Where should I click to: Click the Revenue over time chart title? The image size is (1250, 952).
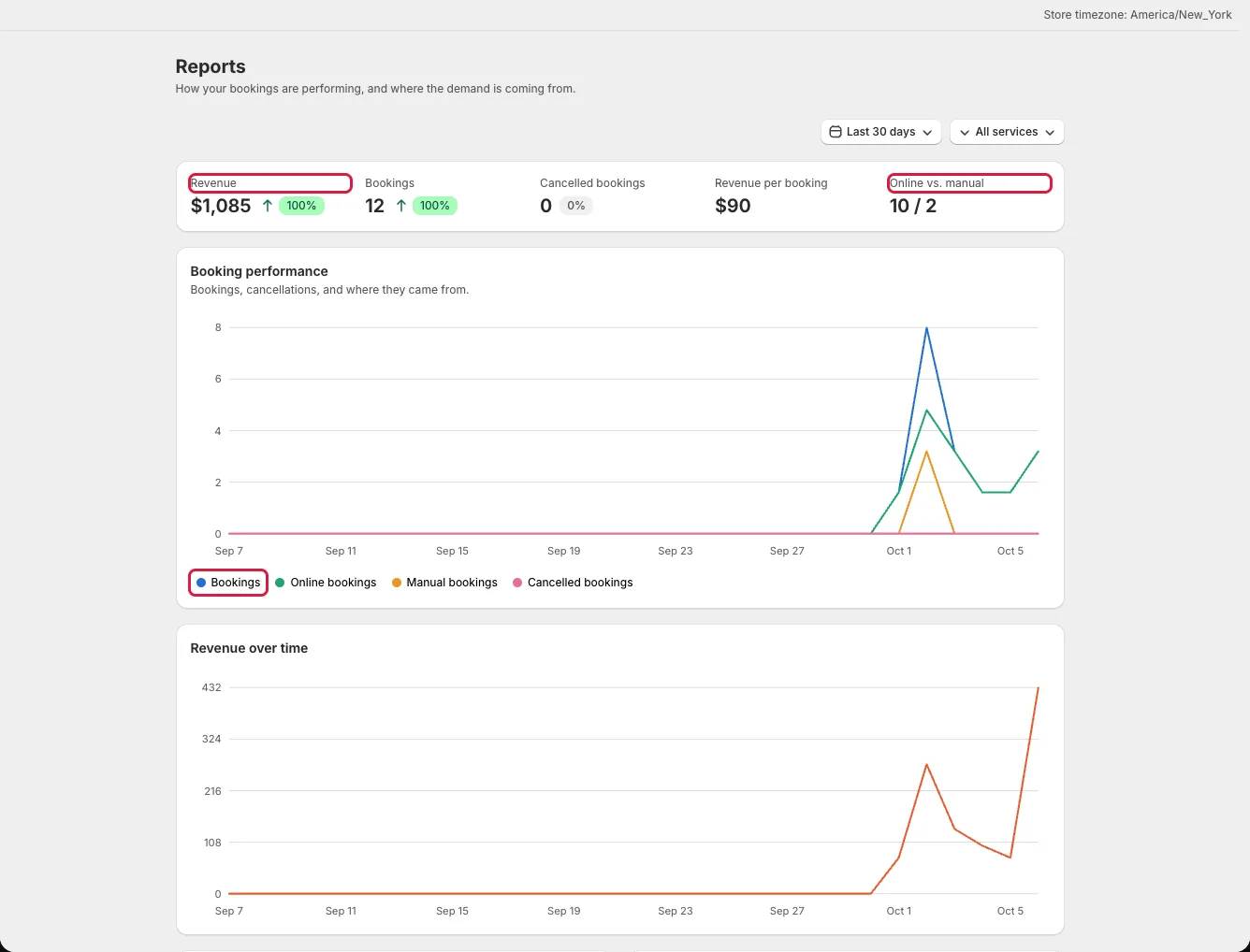(x=249, y=648)
